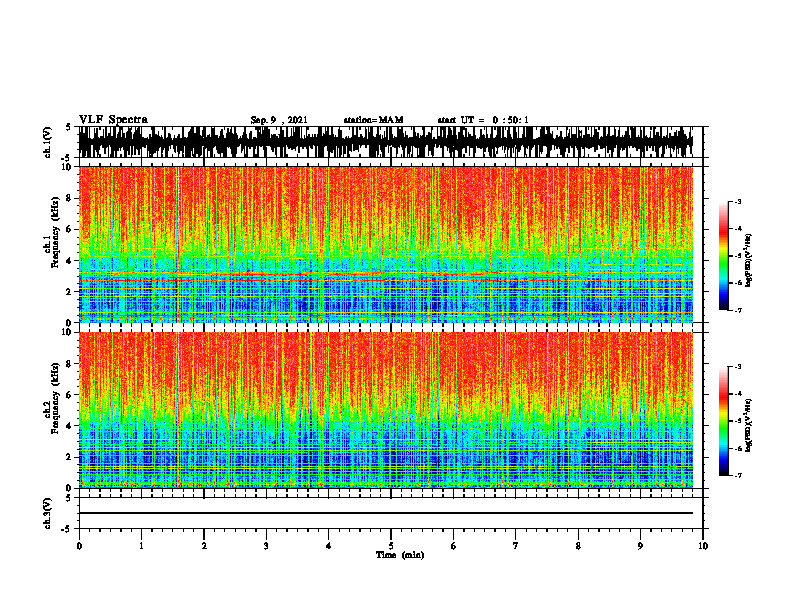Click the "start UT = 0 : 50: 1" text
792x612 pixels.
(483, 120)
